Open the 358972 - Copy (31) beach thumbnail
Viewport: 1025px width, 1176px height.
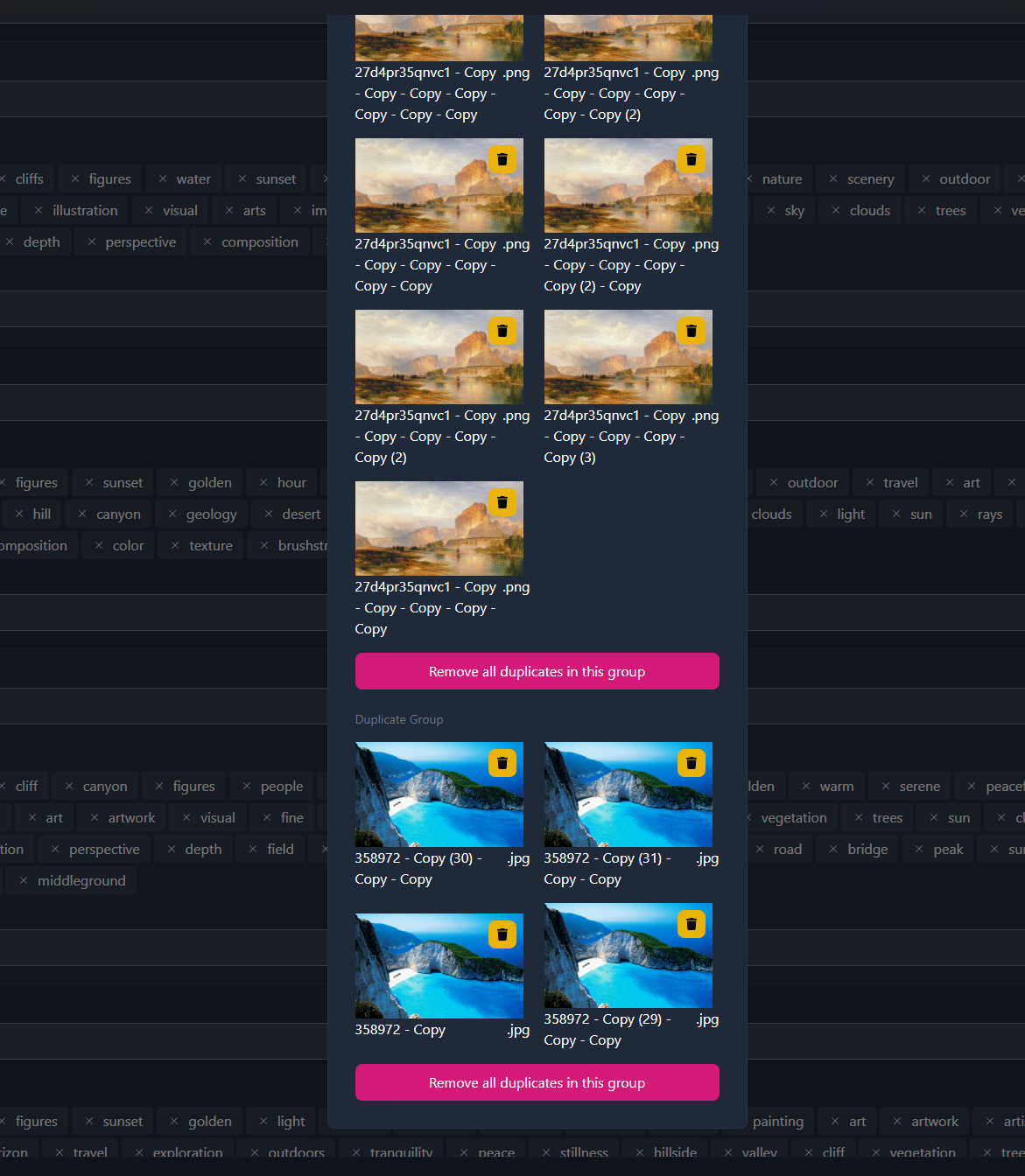tap(628, 794)
